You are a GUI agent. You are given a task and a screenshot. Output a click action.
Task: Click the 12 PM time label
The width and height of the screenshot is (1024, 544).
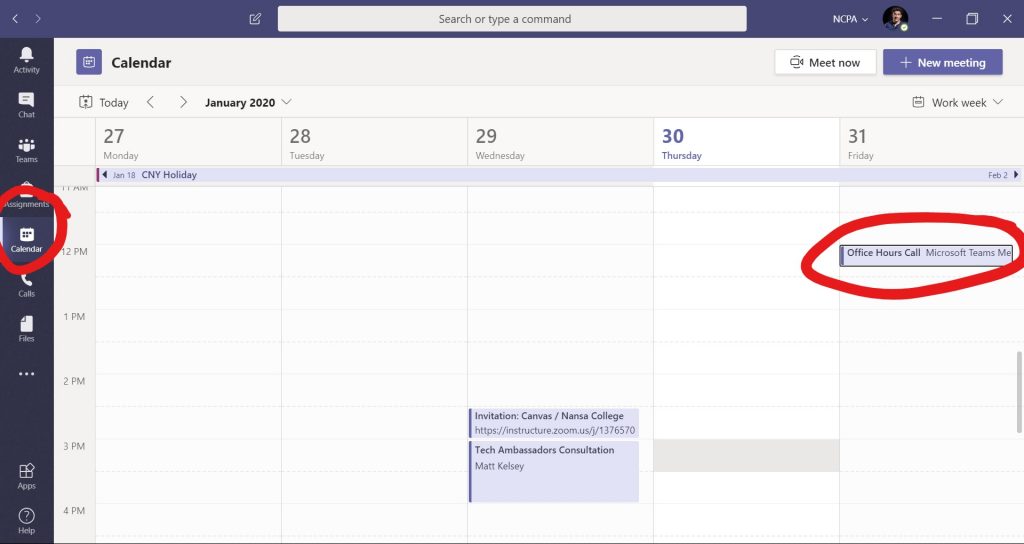[x=73, y=251]
